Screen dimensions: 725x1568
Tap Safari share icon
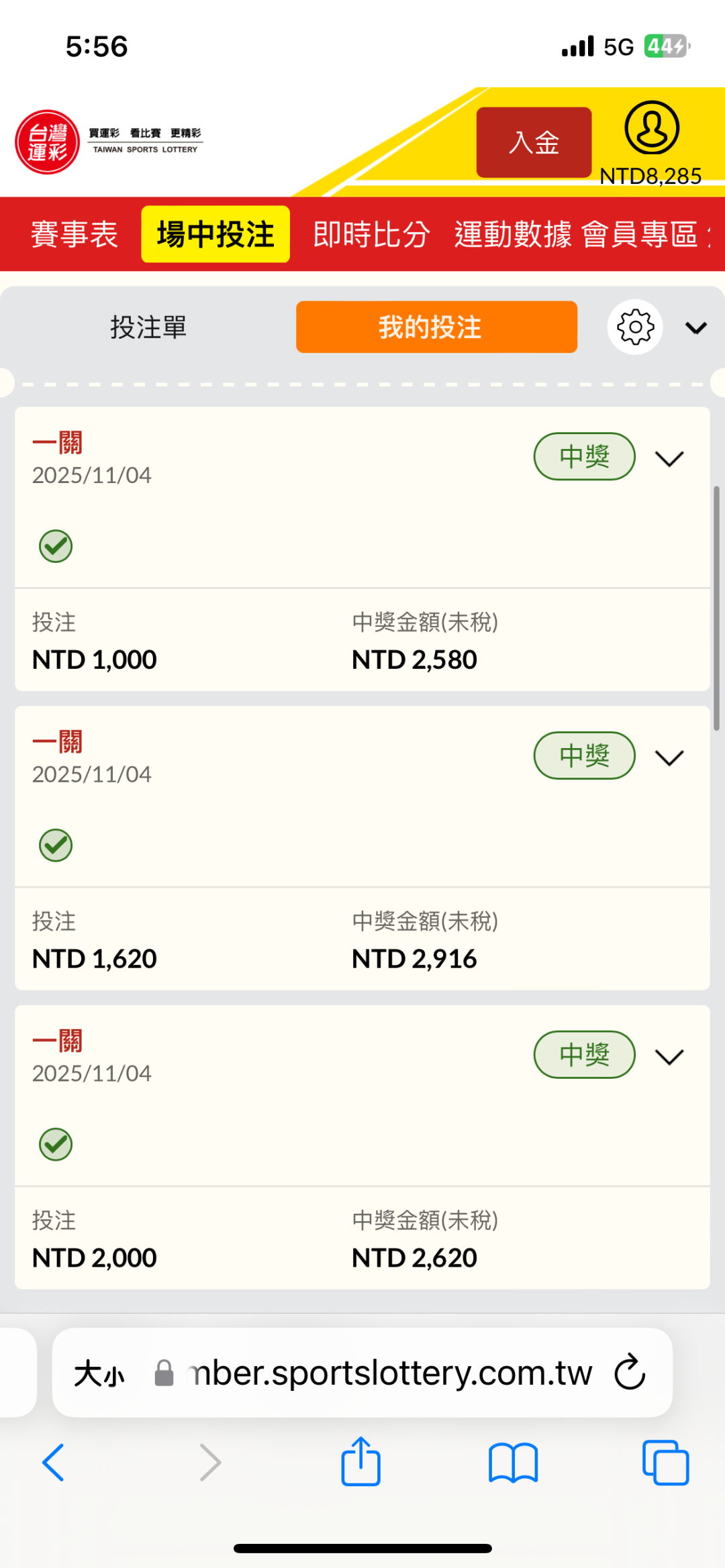click(x=361, y=1462)
